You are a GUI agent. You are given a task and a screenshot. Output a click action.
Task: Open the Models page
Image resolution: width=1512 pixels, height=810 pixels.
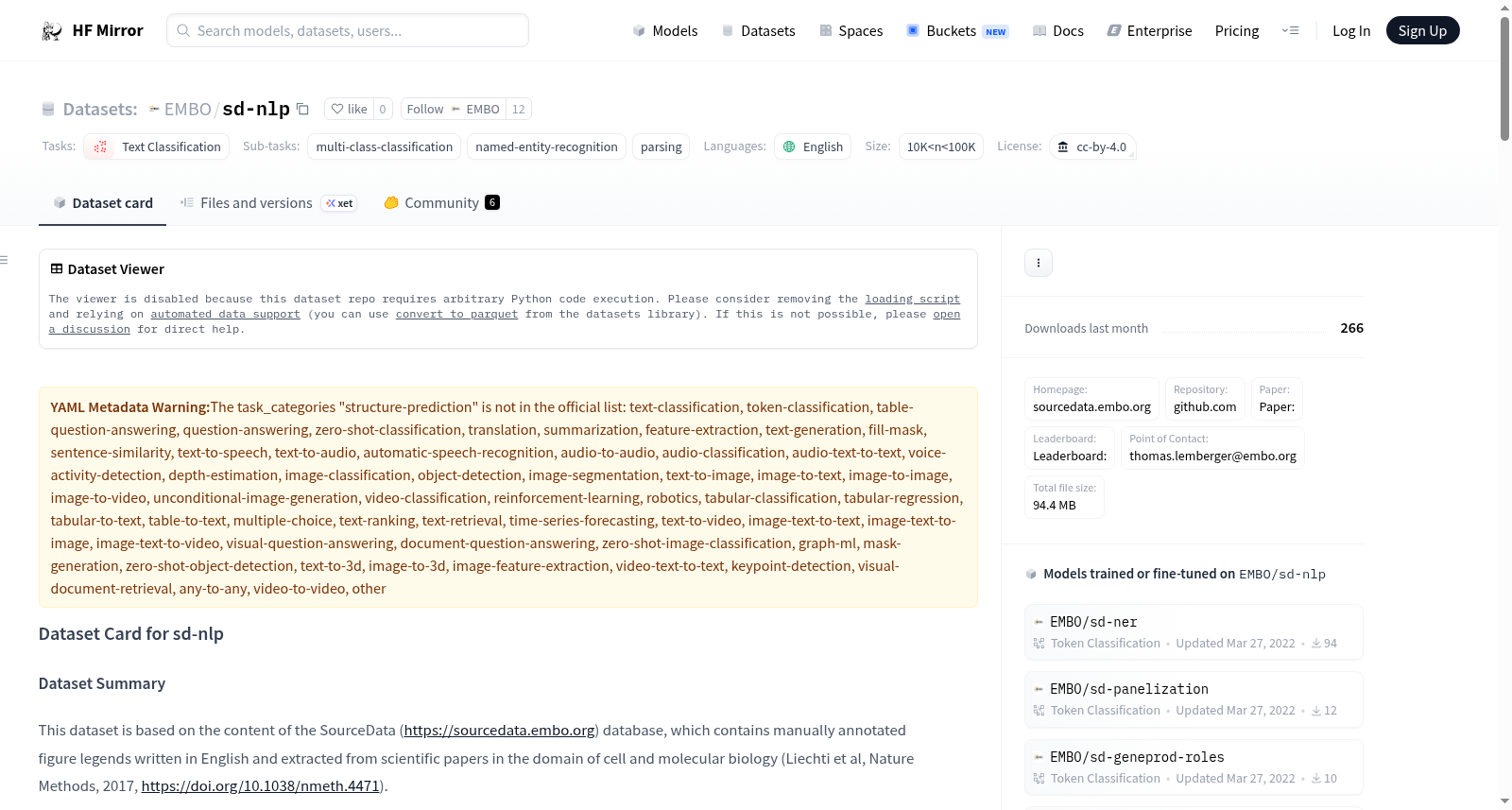pos(665,31)
